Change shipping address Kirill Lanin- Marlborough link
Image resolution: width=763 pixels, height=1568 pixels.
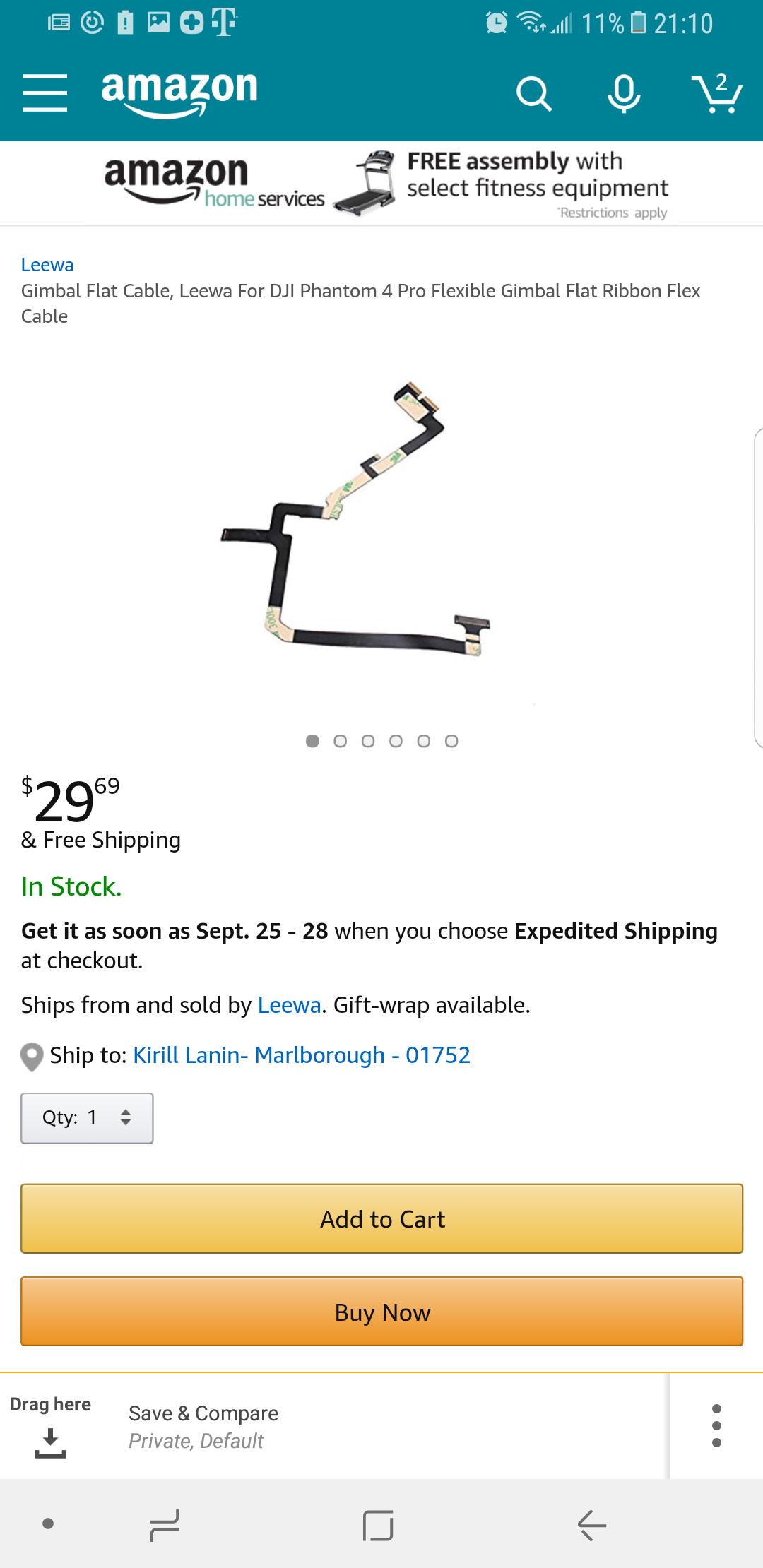(x=302, y=1055)
